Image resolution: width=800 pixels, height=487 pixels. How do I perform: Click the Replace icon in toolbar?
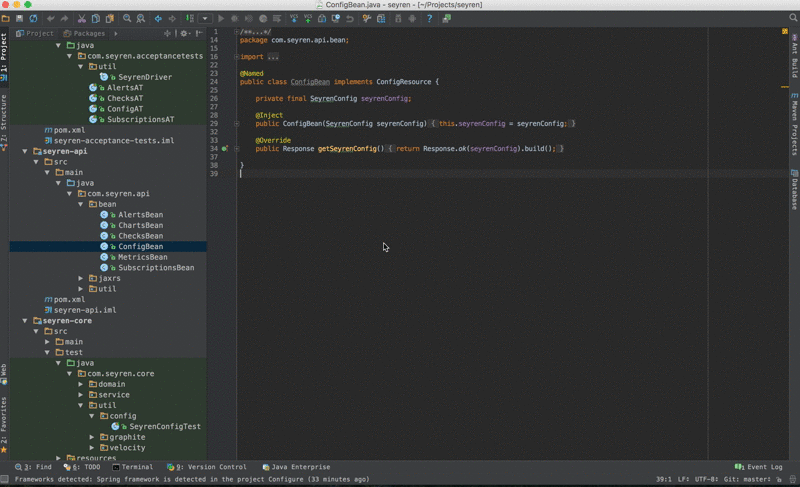(141, 18)
